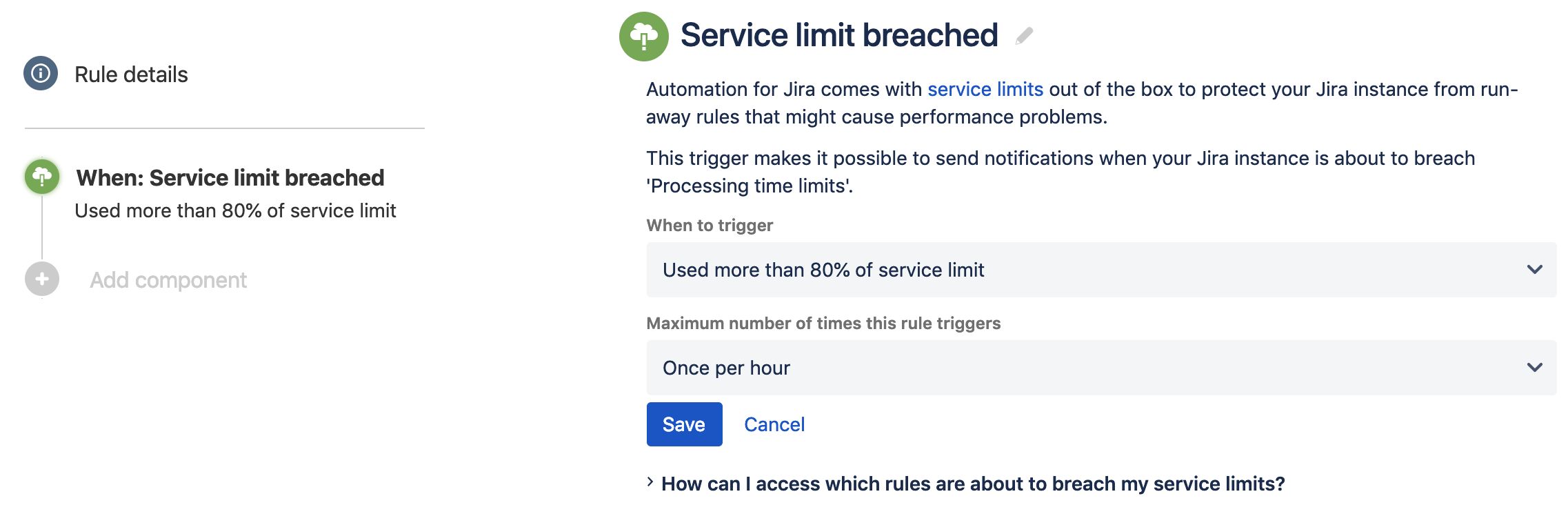
Task: Click the chevron on the 'Once per hour' field
Action: pyautogui.click(x=1534, y=368)
